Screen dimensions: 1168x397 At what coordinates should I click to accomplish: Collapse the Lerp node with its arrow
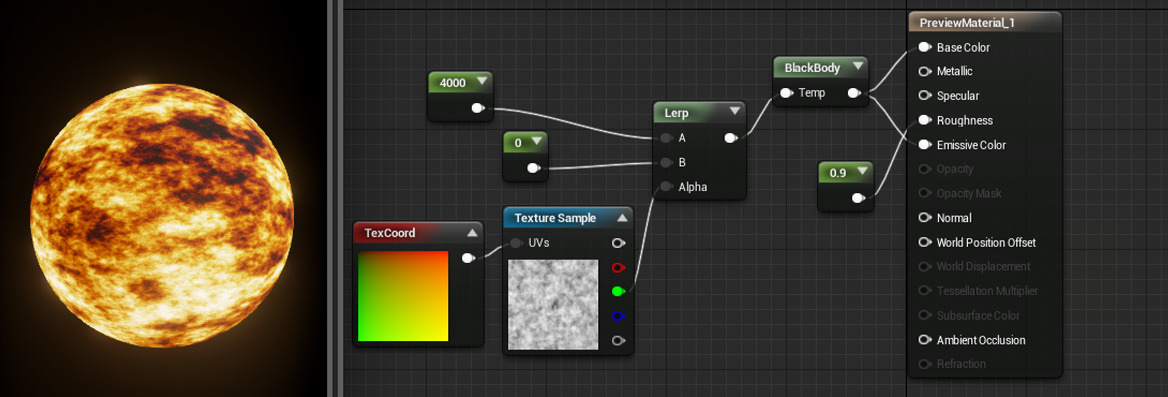pos(735,112)
